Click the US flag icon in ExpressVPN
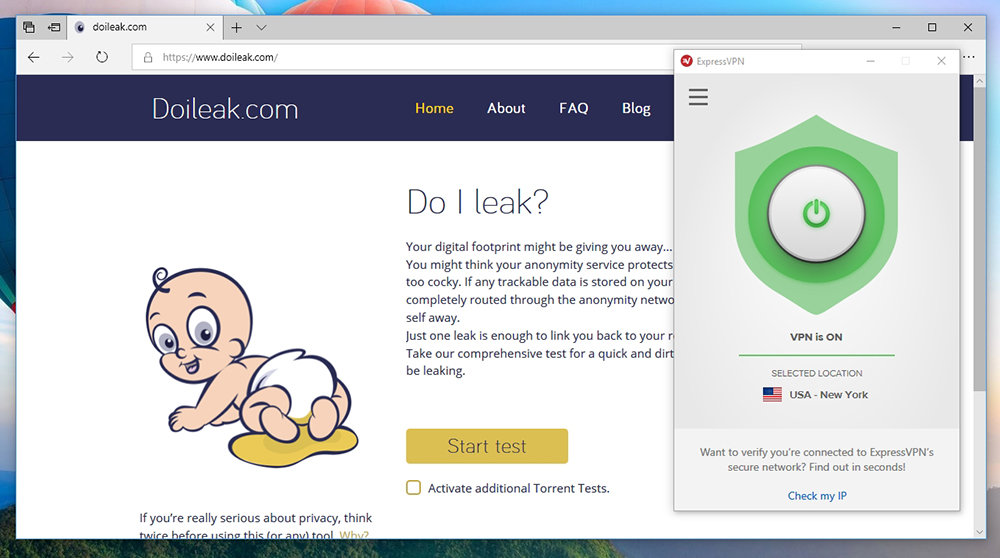This screenshot has height=558, width=1000. (772, 395)
